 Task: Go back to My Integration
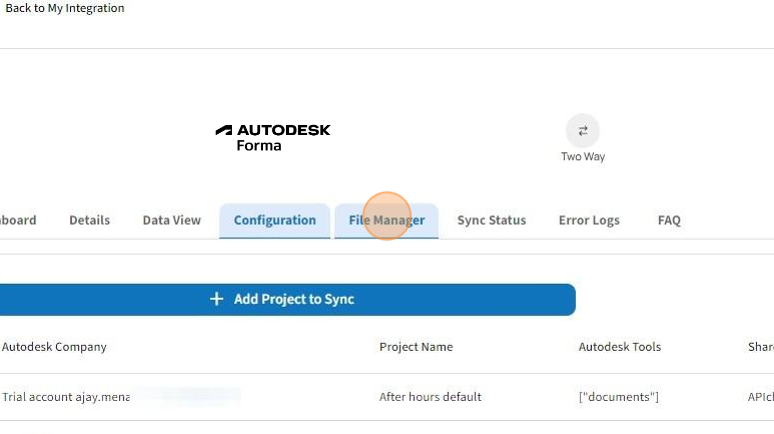(65, 8)
